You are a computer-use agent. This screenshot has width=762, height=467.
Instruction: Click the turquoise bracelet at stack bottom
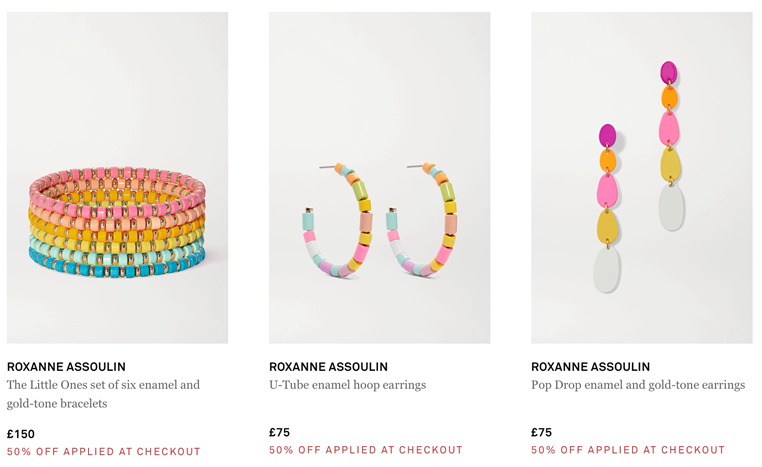(x=117, y=265)
